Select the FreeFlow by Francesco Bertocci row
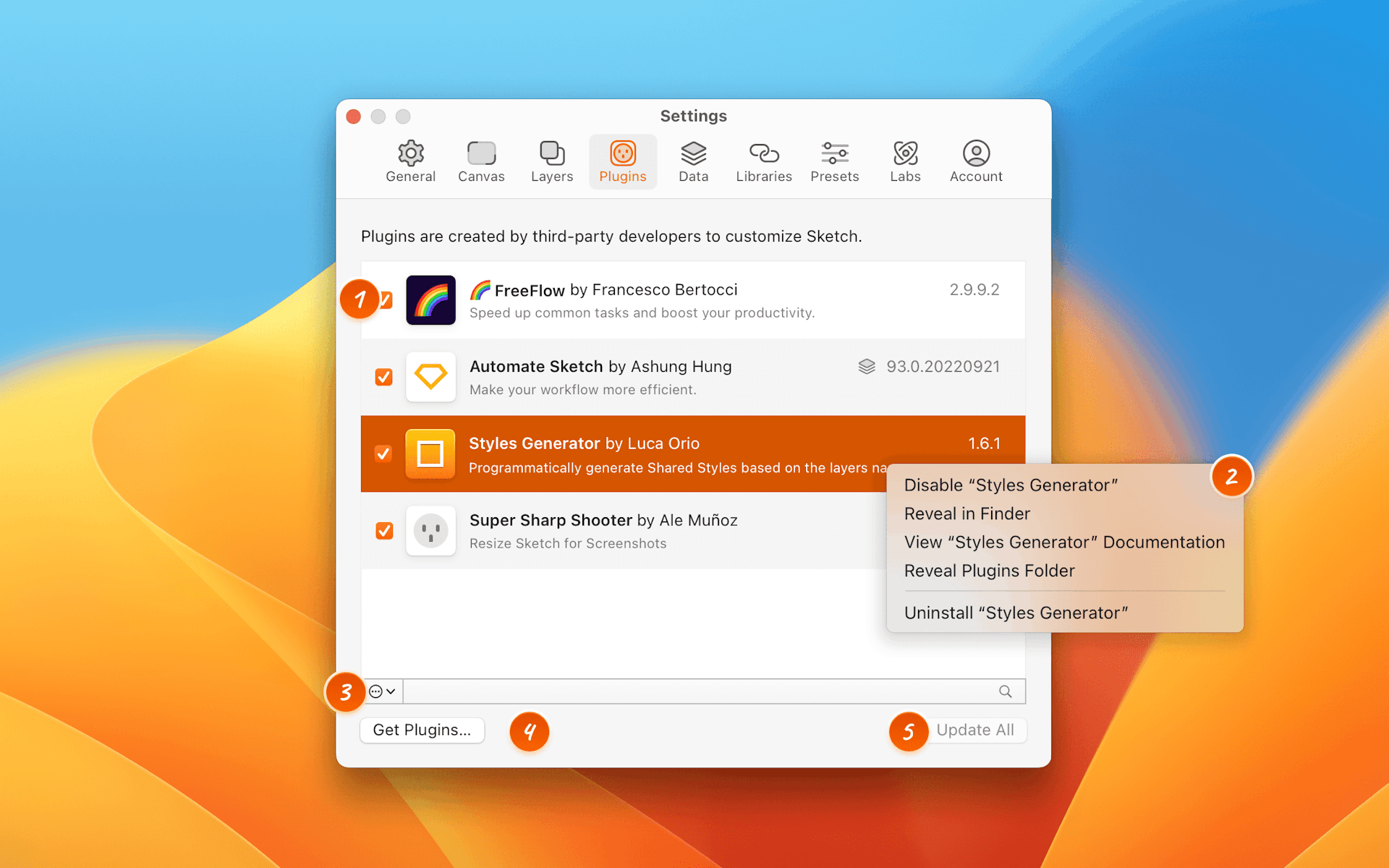The image size is (1389, 868). 693,300
